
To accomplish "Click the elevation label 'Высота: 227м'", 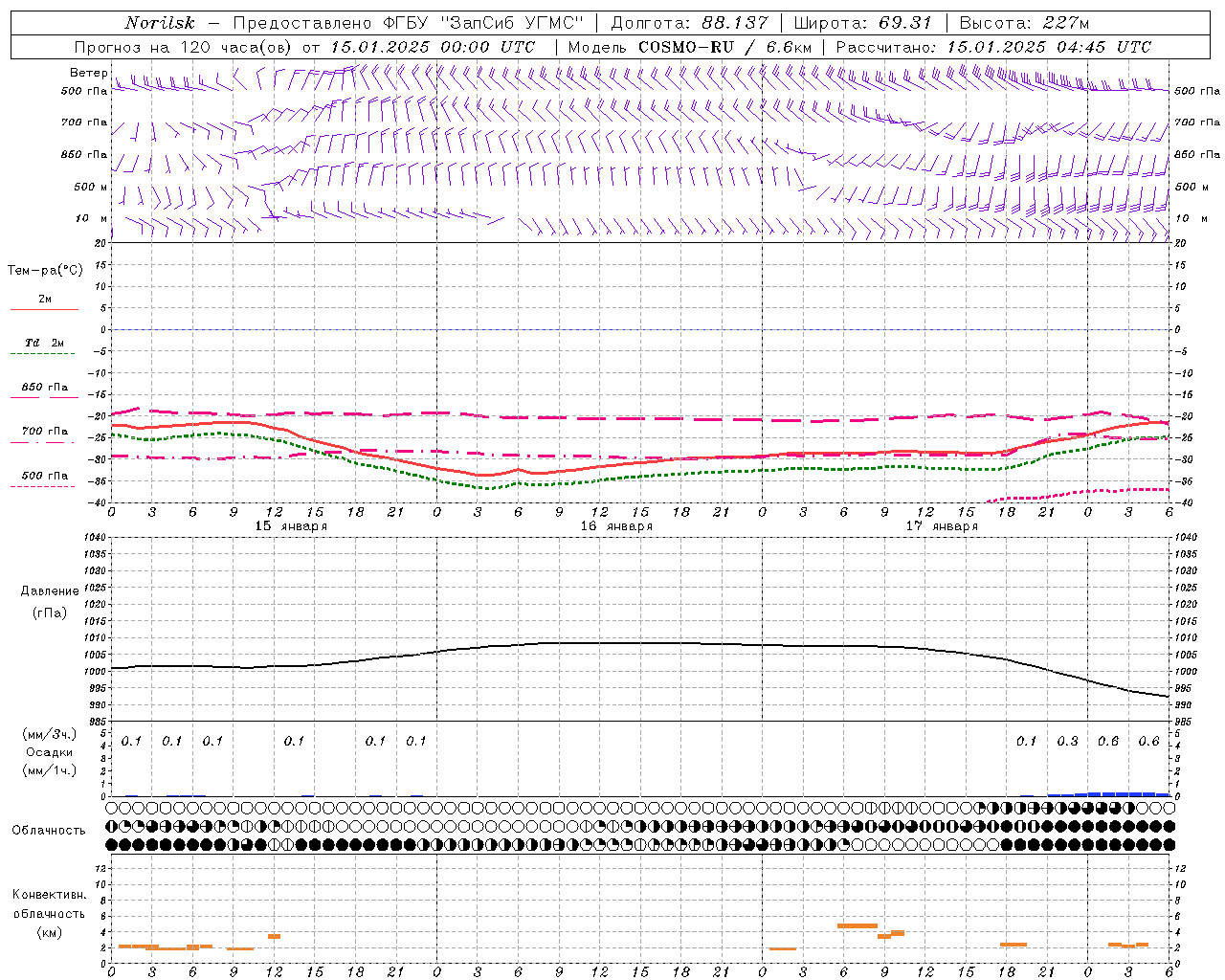I will 1024,23.
